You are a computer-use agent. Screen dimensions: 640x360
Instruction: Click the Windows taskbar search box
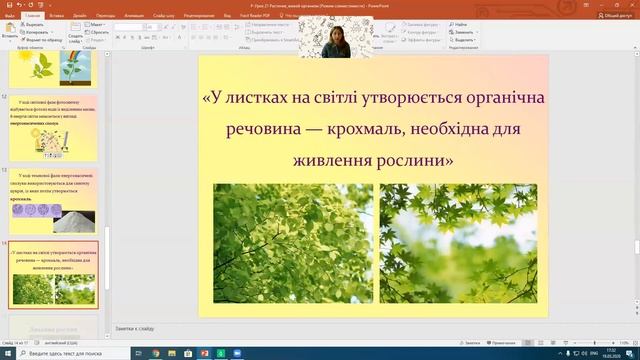click(x=73, y=353)
